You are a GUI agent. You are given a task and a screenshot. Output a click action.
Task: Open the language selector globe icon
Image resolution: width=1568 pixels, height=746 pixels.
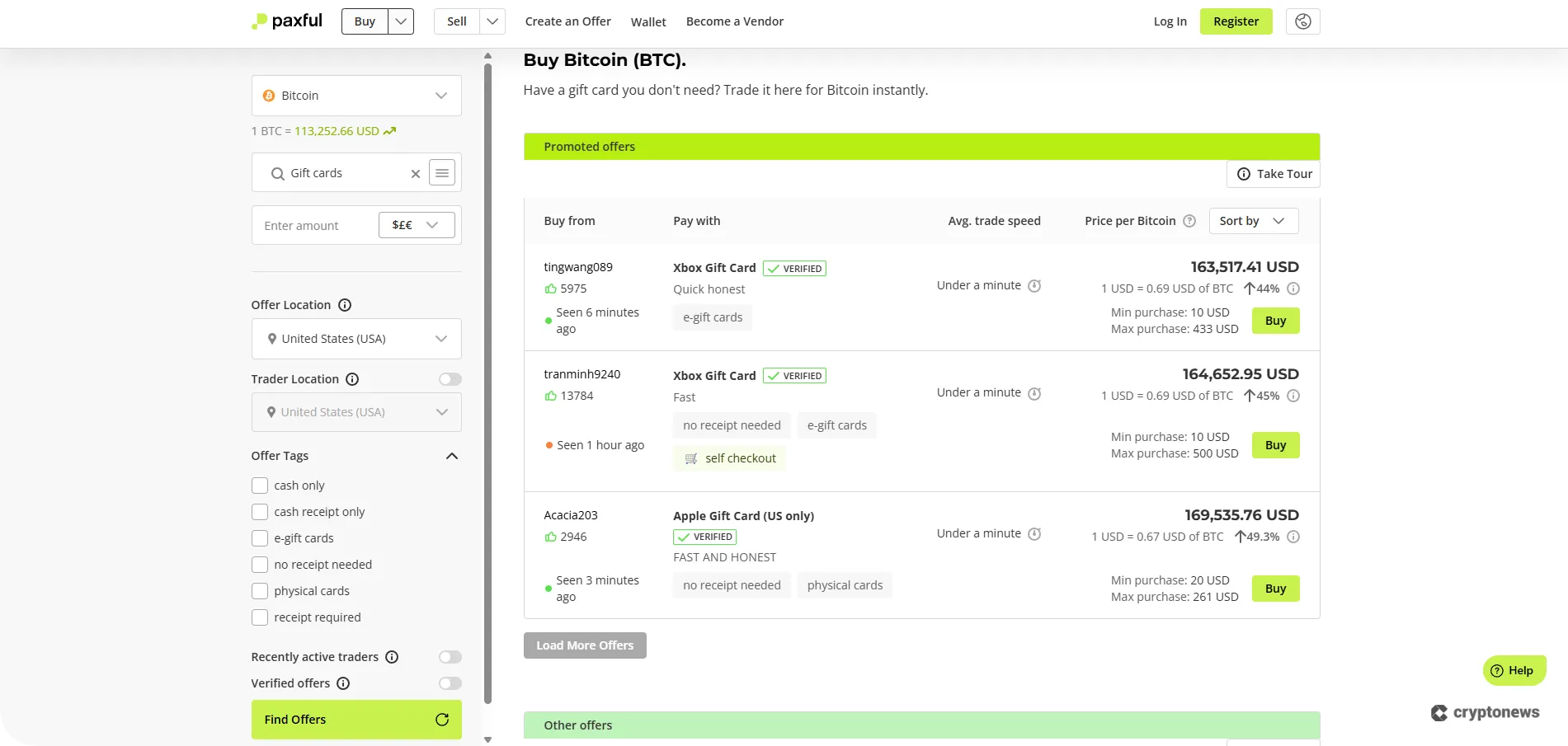(1302, 21)
